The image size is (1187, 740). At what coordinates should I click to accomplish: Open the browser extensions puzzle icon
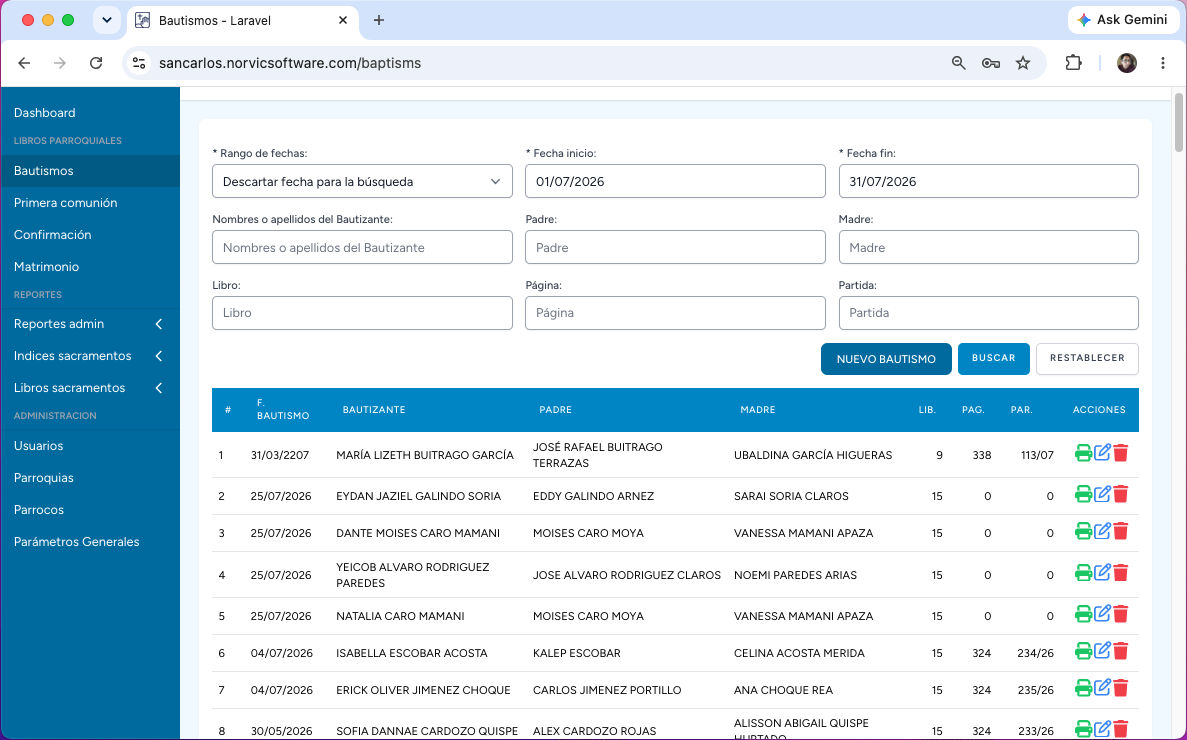(x=1073, y=63)
